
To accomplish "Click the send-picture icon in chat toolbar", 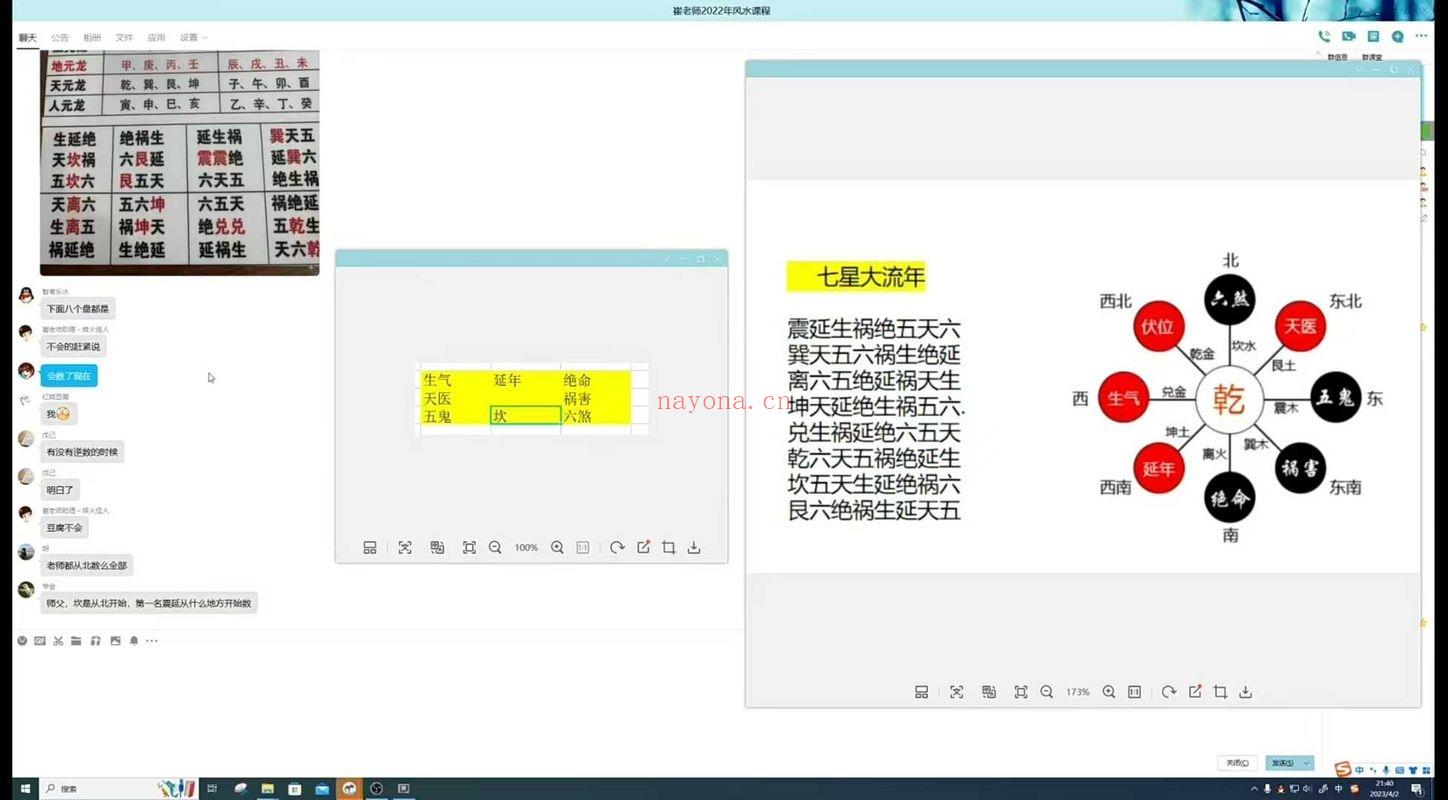I will coord(115,641).
